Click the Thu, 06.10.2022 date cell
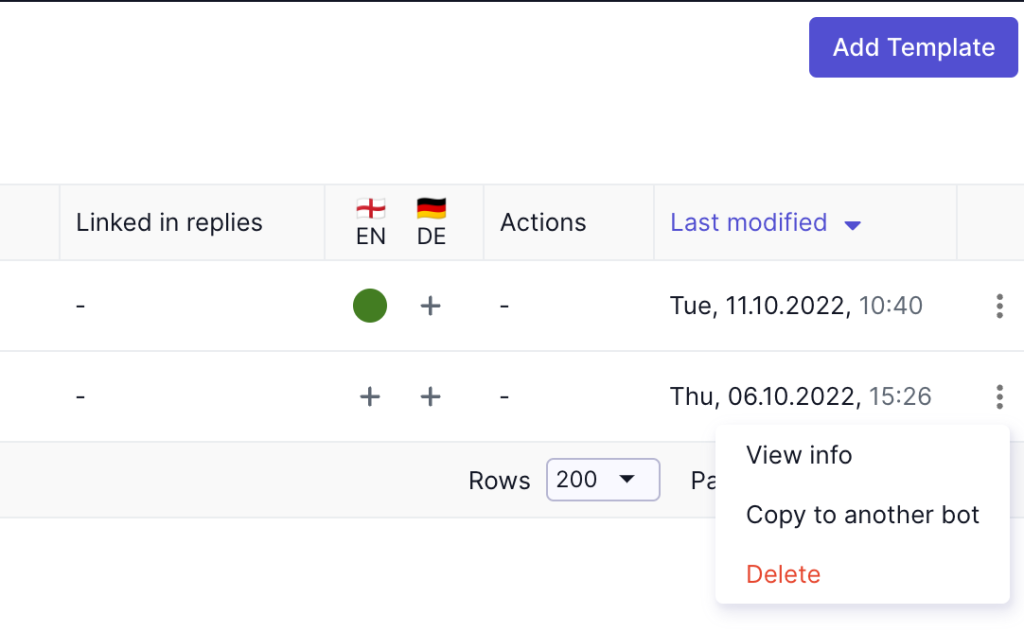Screen dimensions: 1024x632 (x=801, y=396)
